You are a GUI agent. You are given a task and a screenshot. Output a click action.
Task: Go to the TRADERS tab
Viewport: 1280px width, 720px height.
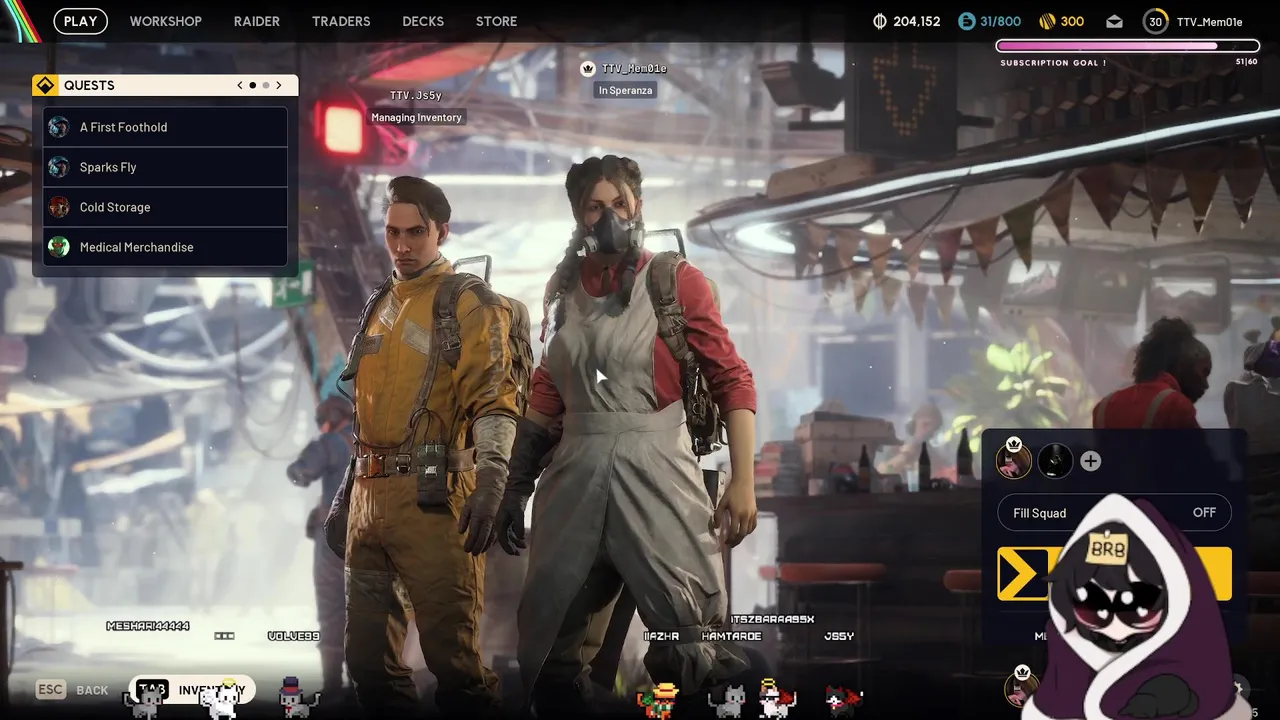pyautogui.click(x=341, y=21)
